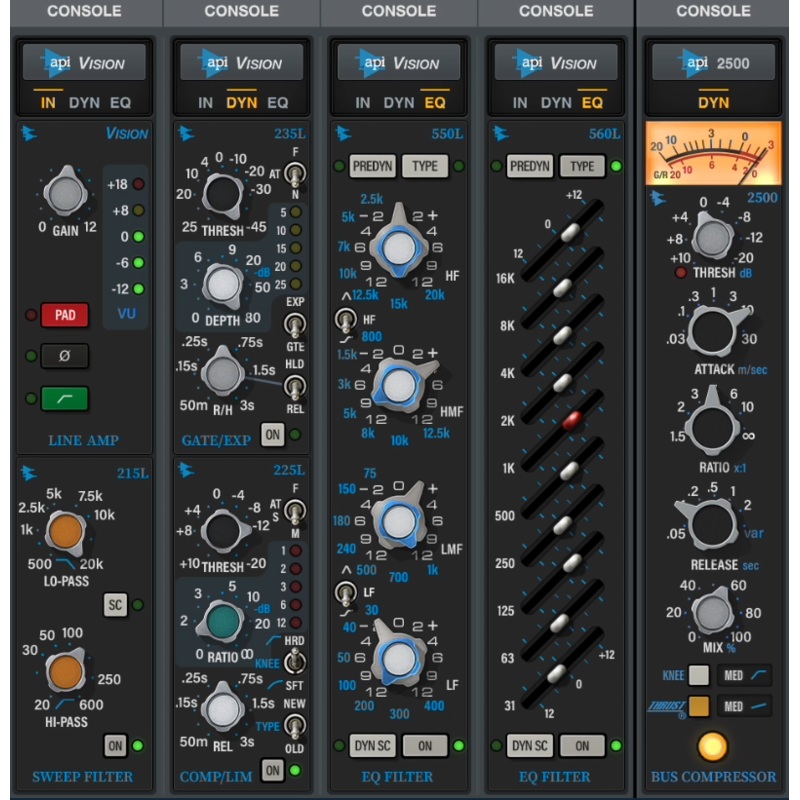The height and width of the screenshot is (800, 800).
Task: Flip the HF shelf/peak switch
Action: click(x=345, y=320)
